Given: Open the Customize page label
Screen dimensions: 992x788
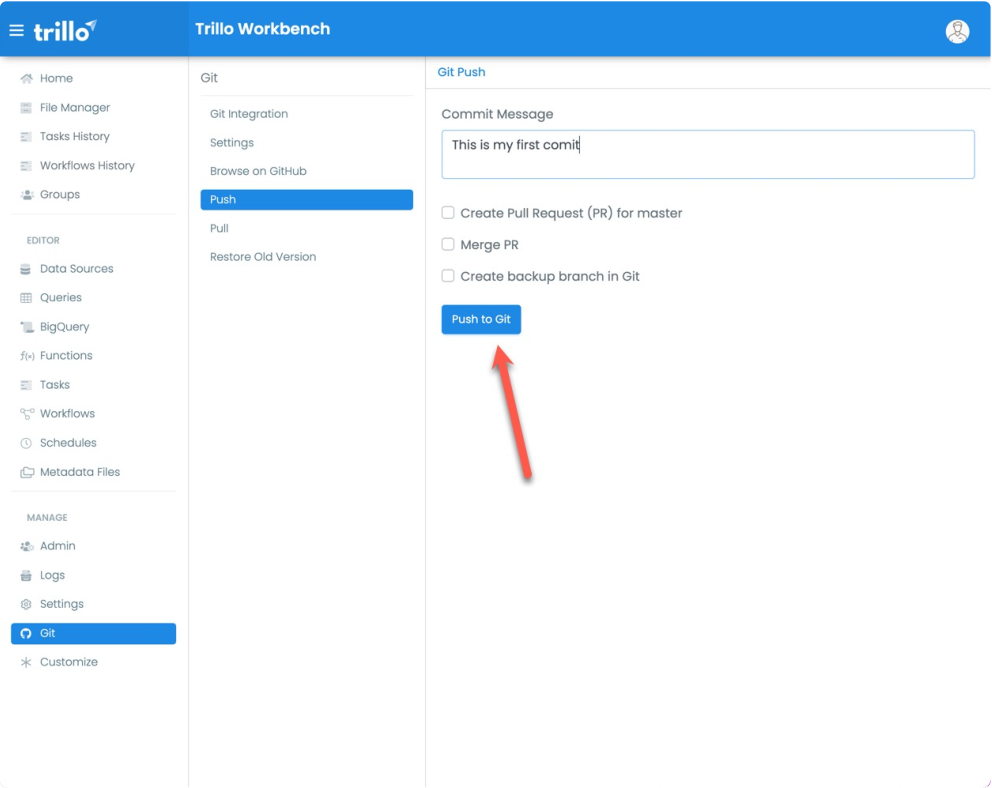Looking at the screenshot, I should coord(69,662).
